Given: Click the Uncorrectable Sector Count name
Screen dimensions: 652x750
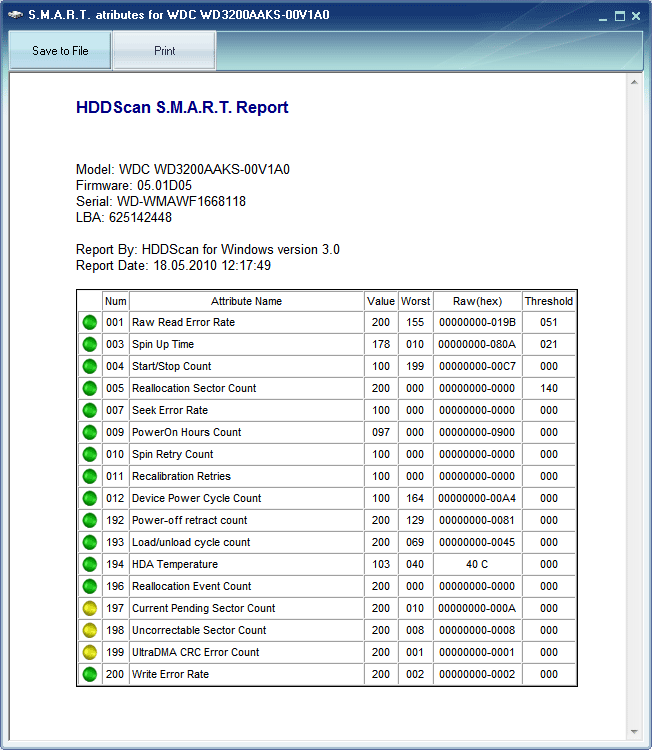Looking at the screenshot, I should [x=199, y=630].
